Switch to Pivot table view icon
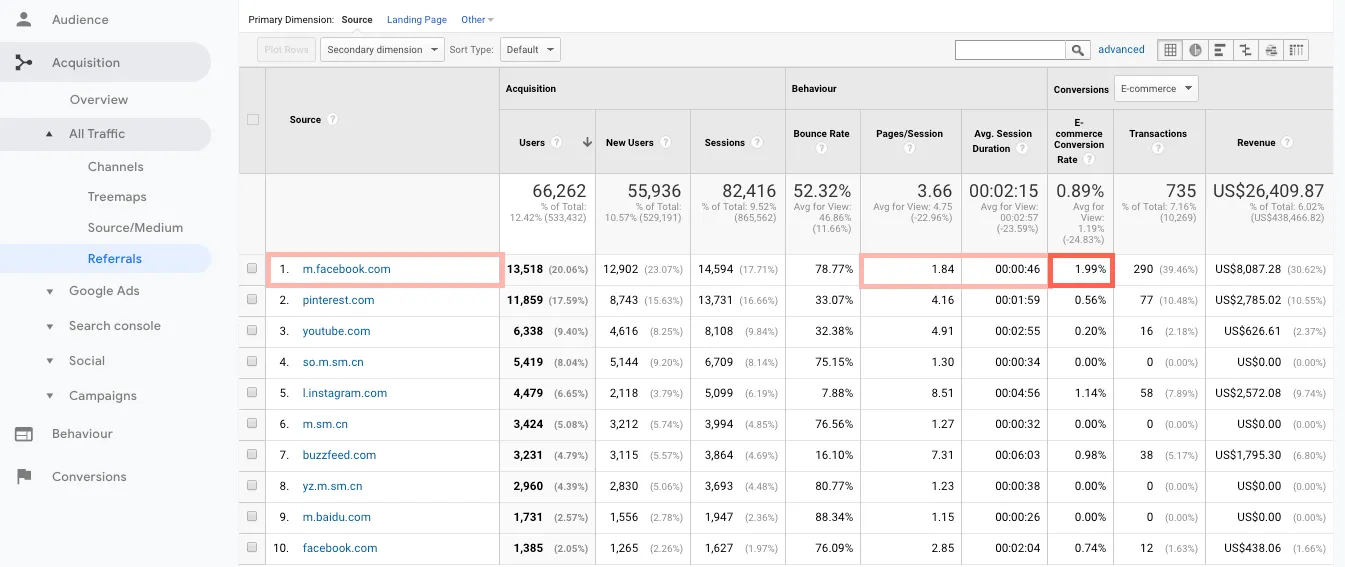 (x=1296, y=50)
